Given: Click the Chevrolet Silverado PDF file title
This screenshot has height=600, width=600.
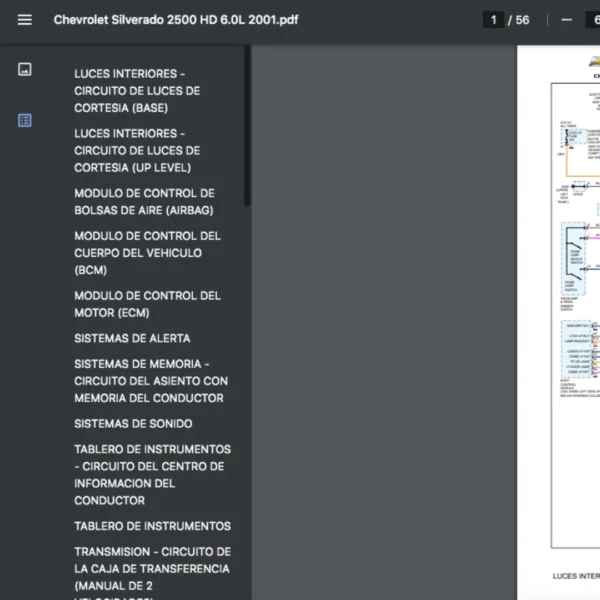Looking at the screenshot, I should pos(175,20).
